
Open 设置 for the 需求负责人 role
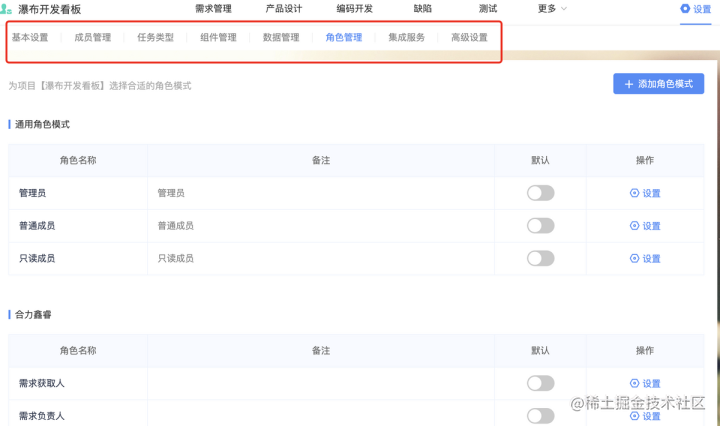pyautogui.click(x=645, y=416)
